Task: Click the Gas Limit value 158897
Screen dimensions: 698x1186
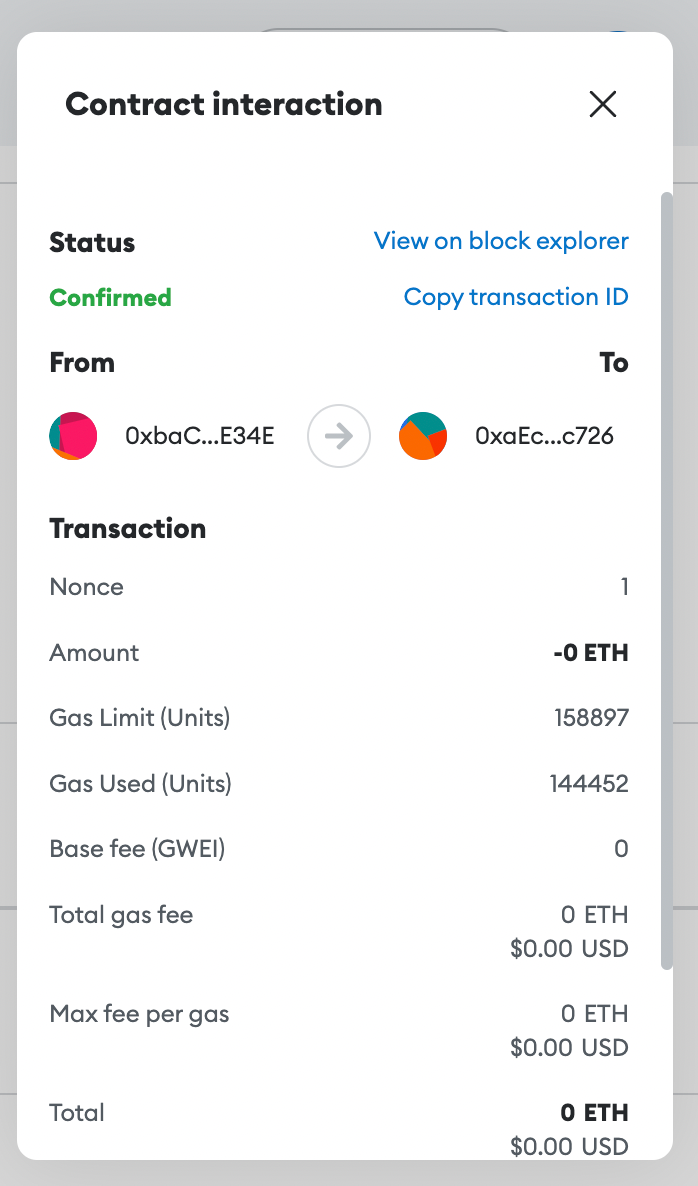Action: click(591, 718)
